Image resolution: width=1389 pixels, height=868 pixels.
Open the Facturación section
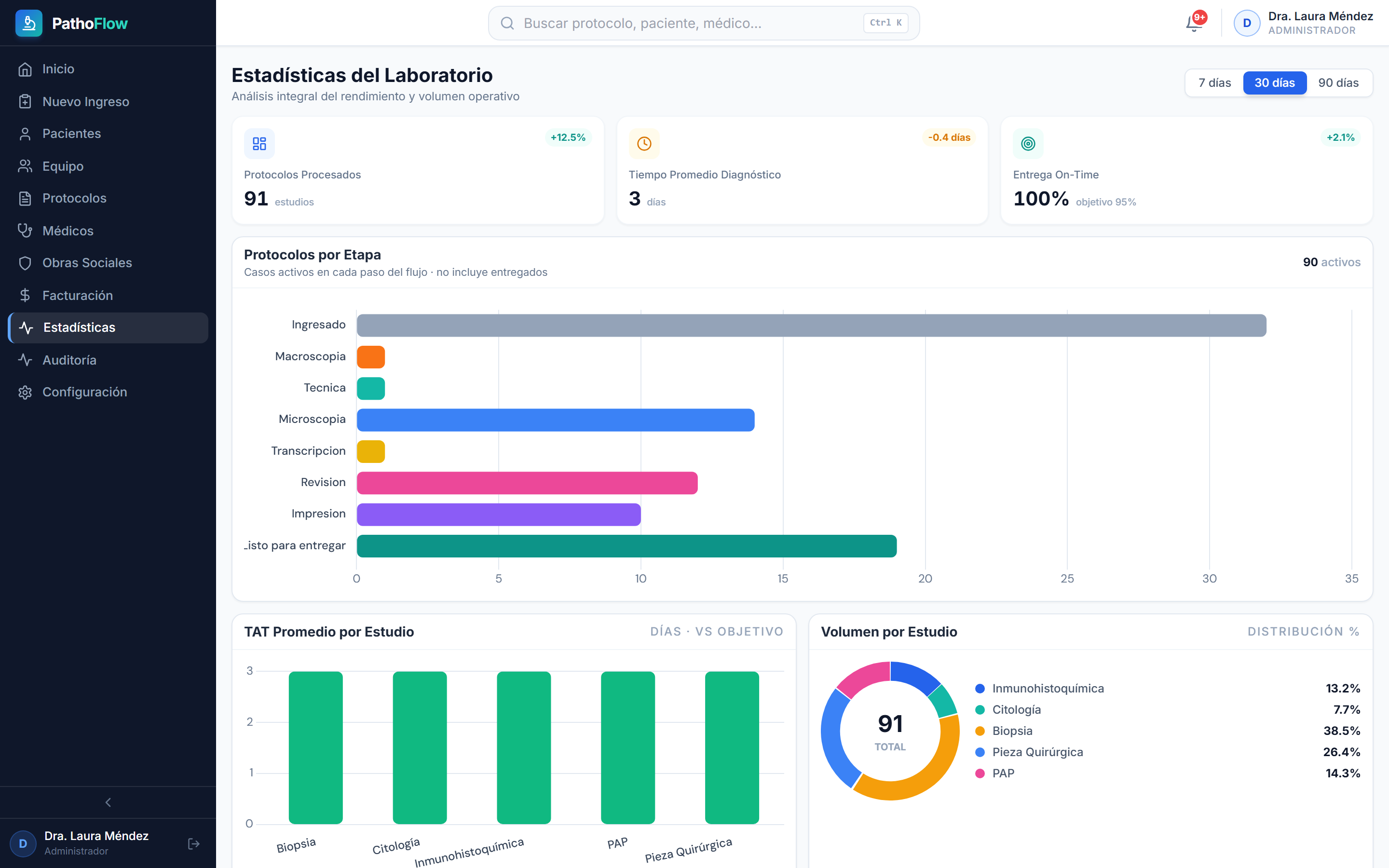(x=108, y=295)
